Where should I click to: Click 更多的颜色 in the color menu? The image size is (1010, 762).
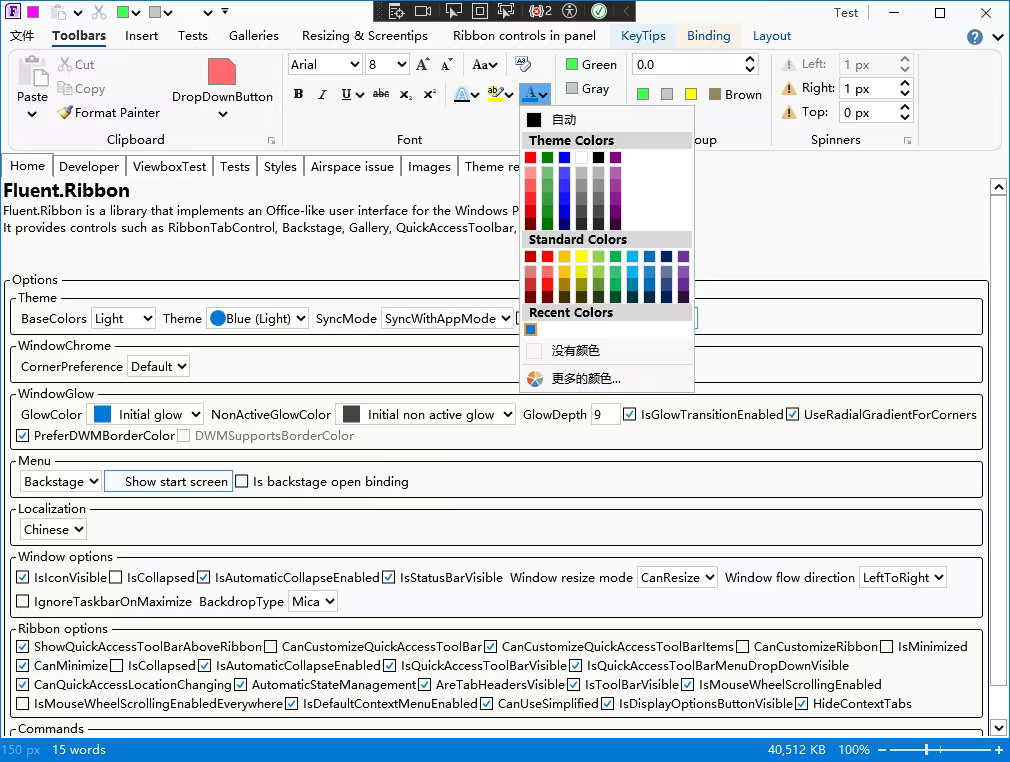586,379
